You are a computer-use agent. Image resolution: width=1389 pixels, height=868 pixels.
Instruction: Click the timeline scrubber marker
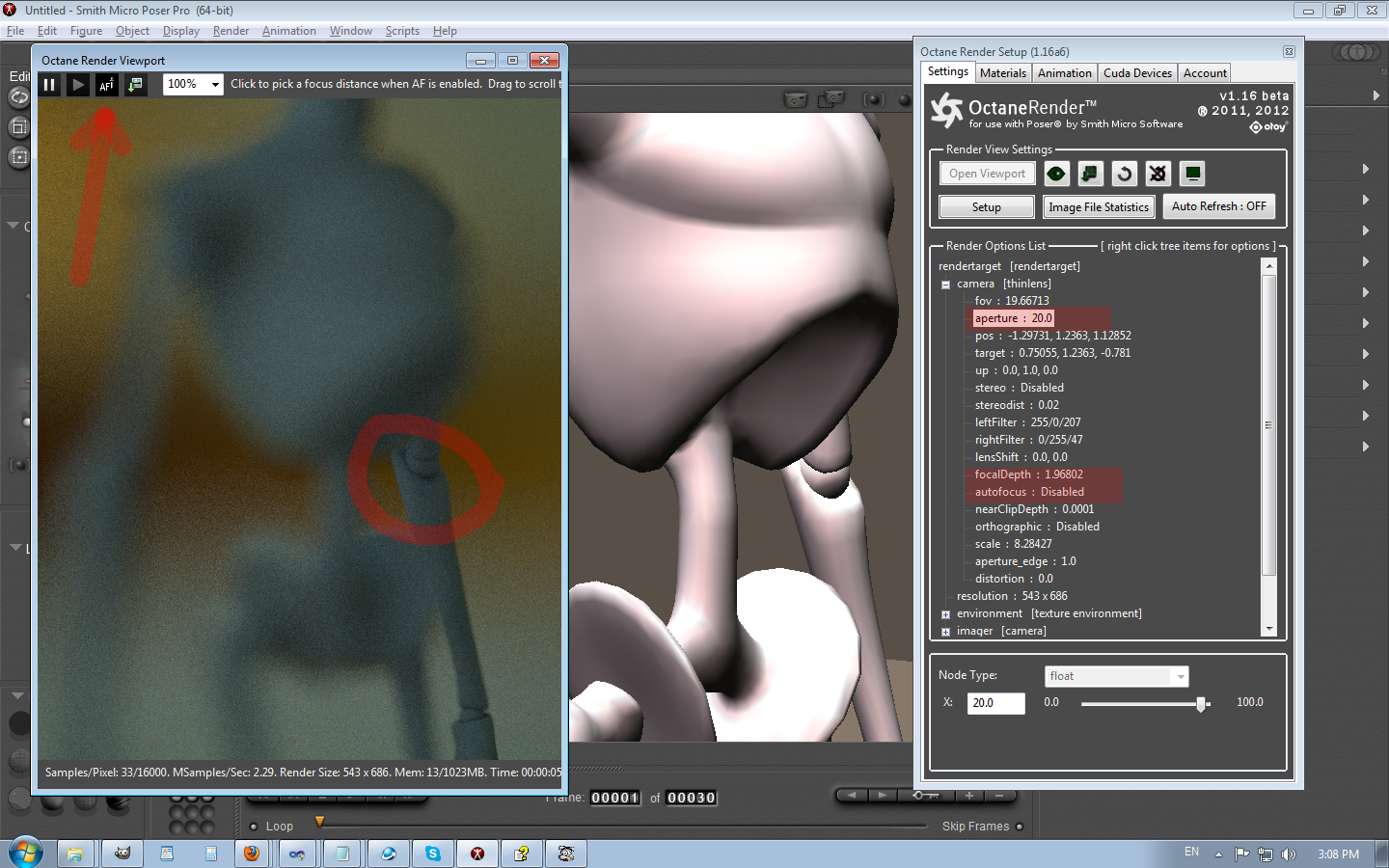pyautogui.click(x=319, y=822)
